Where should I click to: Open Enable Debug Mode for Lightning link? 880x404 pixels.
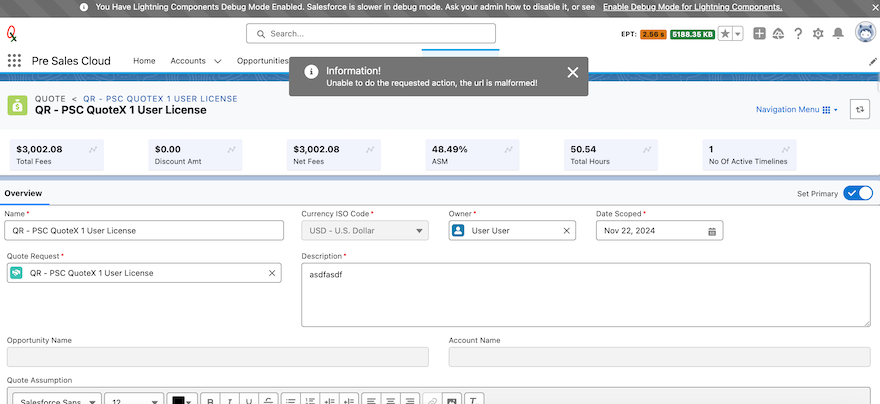click(693, 7)
